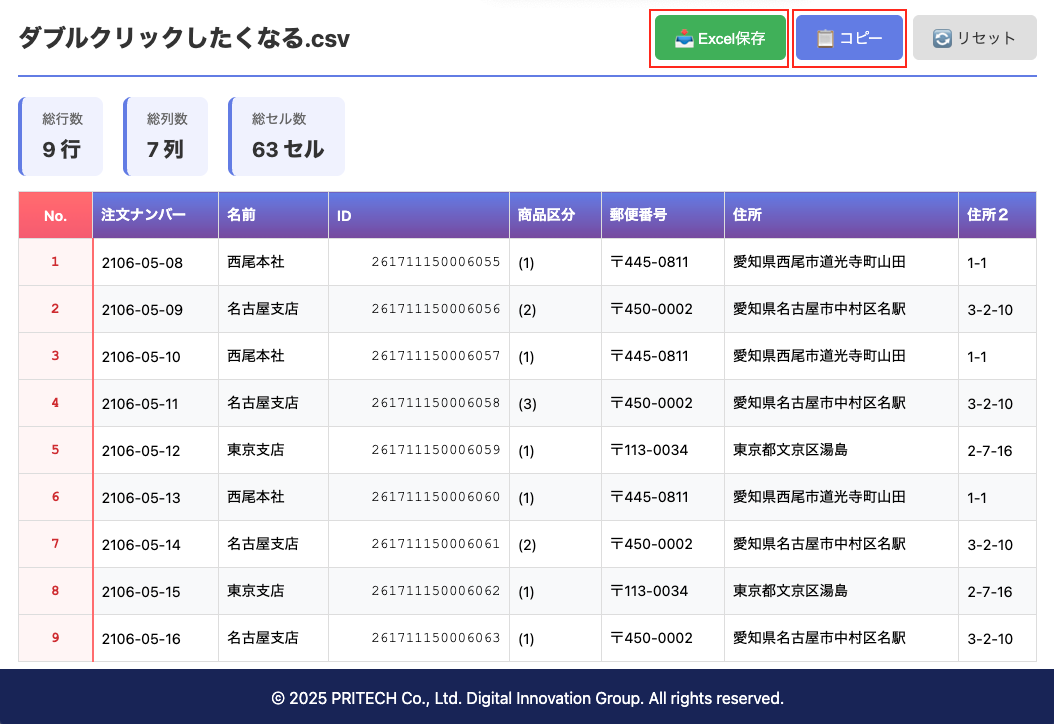Click the No. column header
Viewport: 1054px width, 724px height.
55,215
